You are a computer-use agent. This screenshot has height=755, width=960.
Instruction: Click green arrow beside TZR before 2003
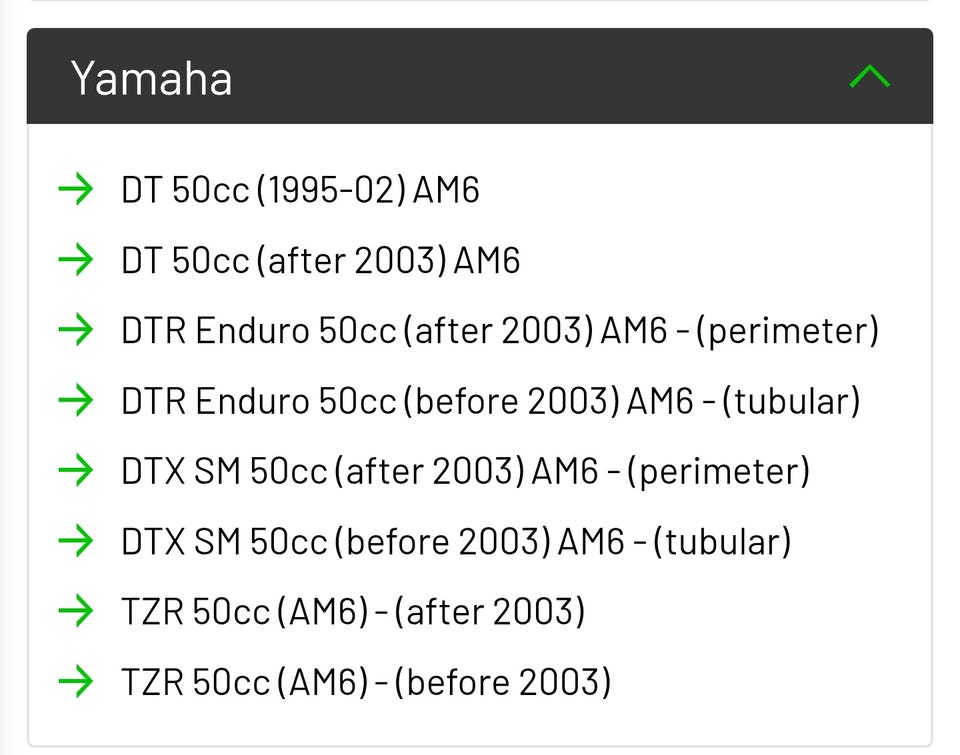(x=76, y=682)
